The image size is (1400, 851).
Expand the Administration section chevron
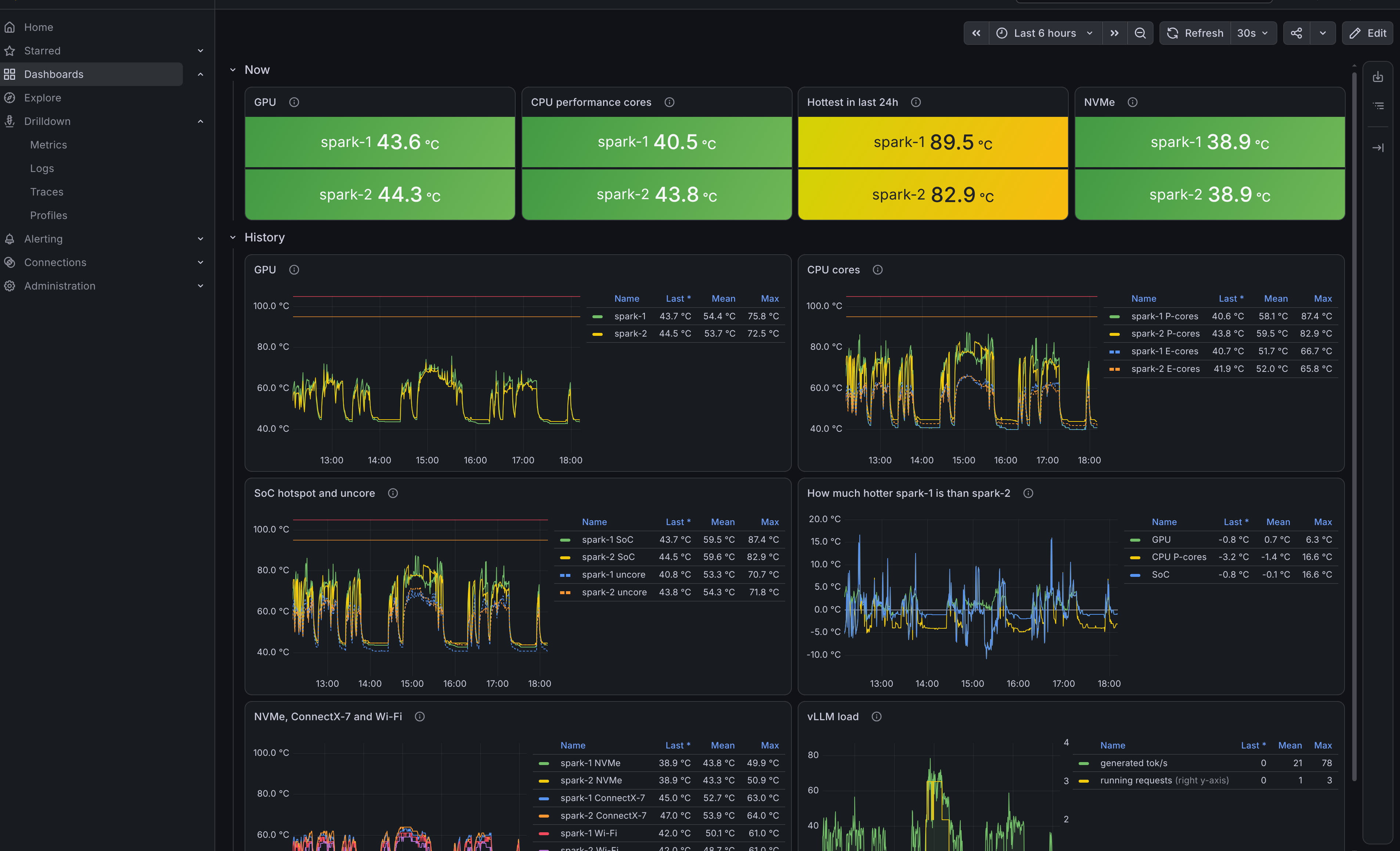(x=201, y=286)
